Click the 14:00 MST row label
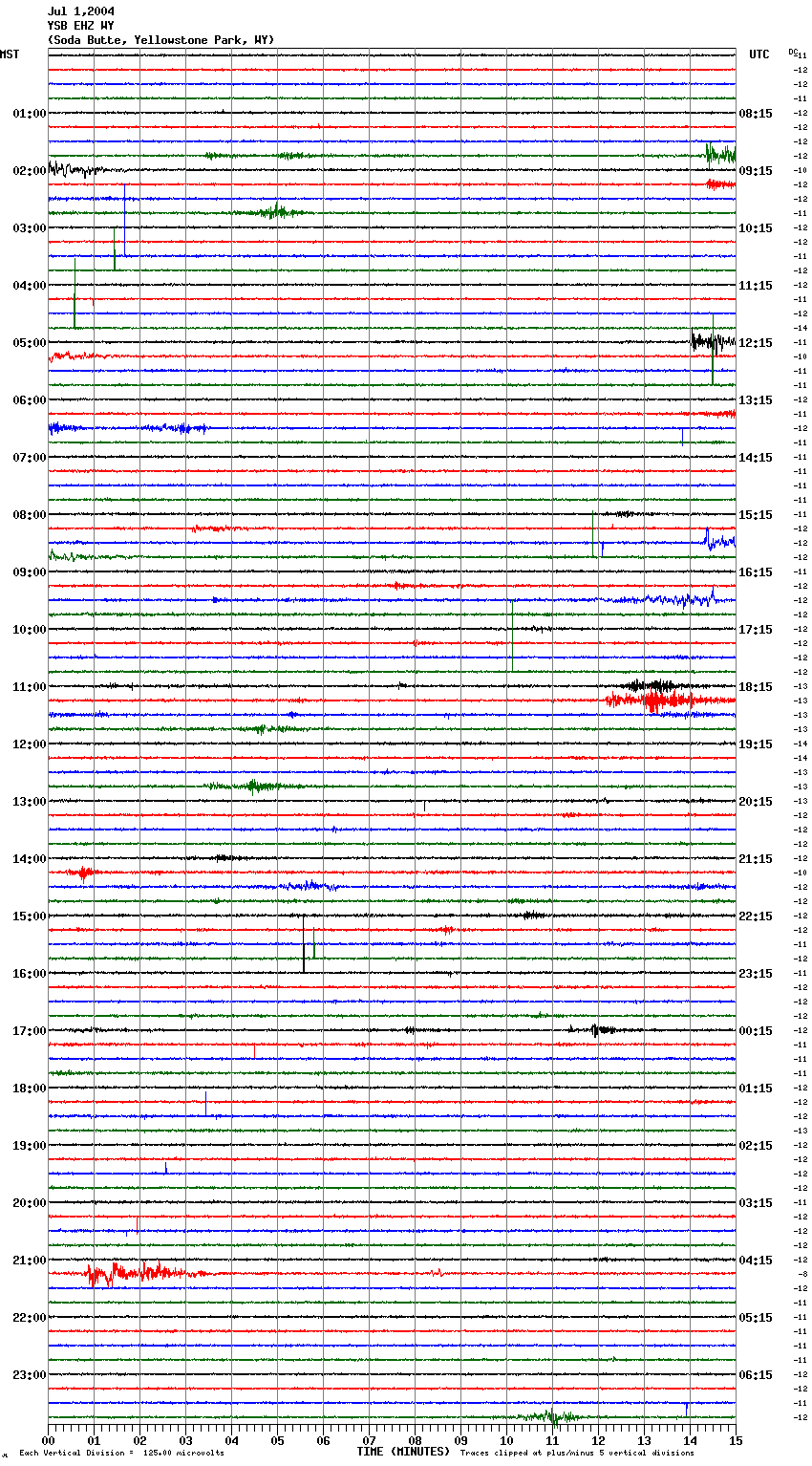Viewport: 812px width, 1466px height. (x=29, y=859)
